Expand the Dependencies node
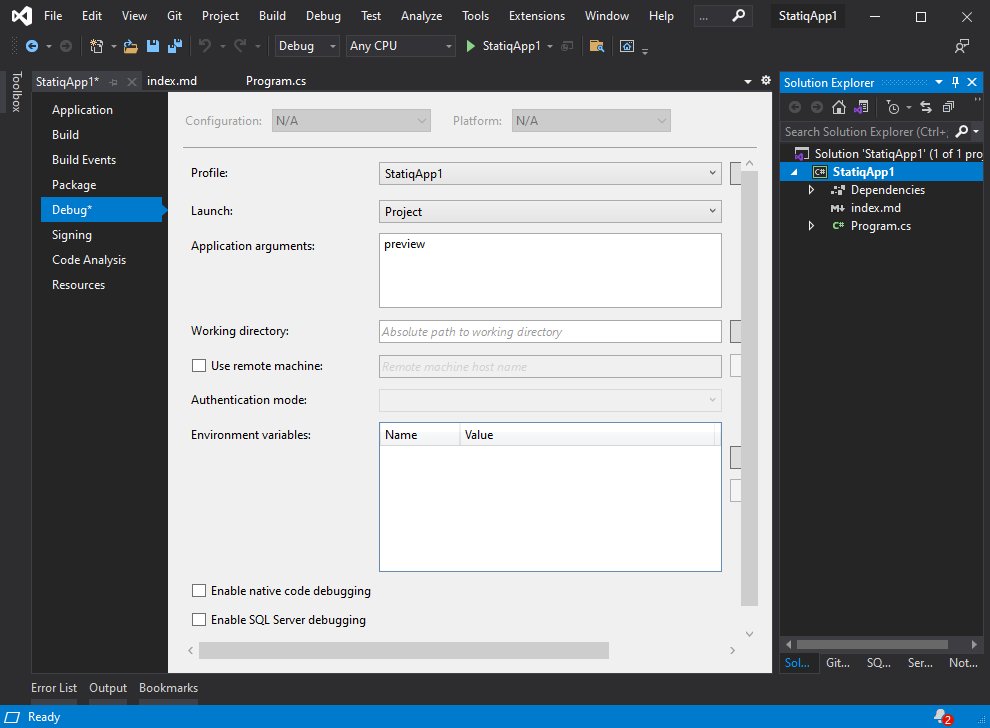Viewport: 990px width, 728px height. click(x=811, y=189)
